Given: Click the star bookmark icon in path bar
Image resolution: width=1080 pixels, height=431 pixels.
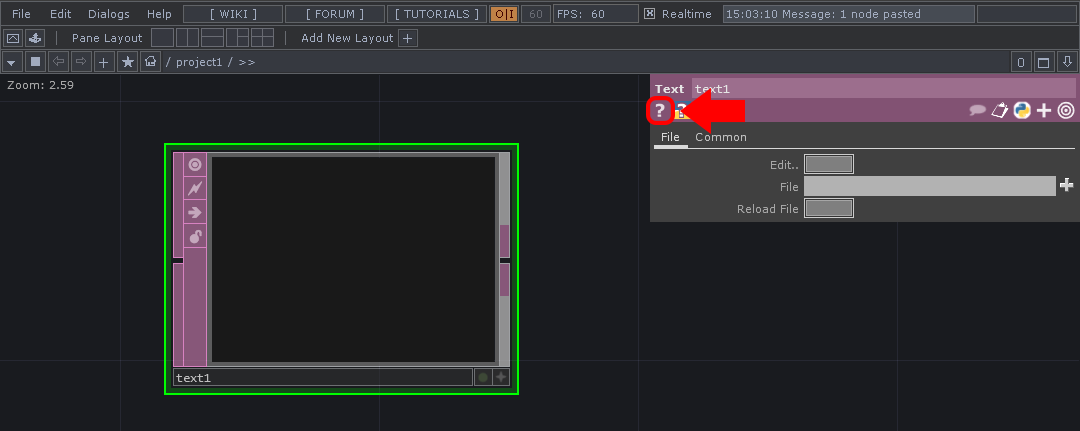Looking at the screenshot, I should tap(127, 62).
